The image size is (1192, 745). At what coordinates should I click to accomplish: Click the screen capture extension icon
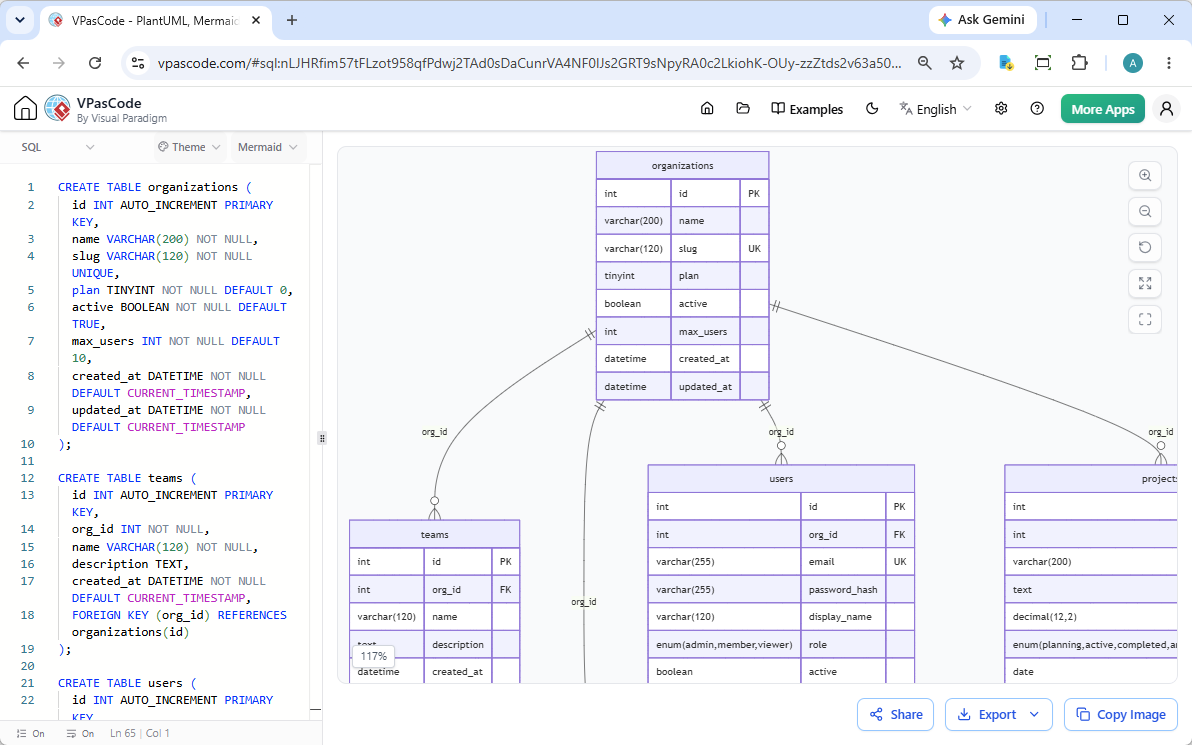click(1043, 63)
